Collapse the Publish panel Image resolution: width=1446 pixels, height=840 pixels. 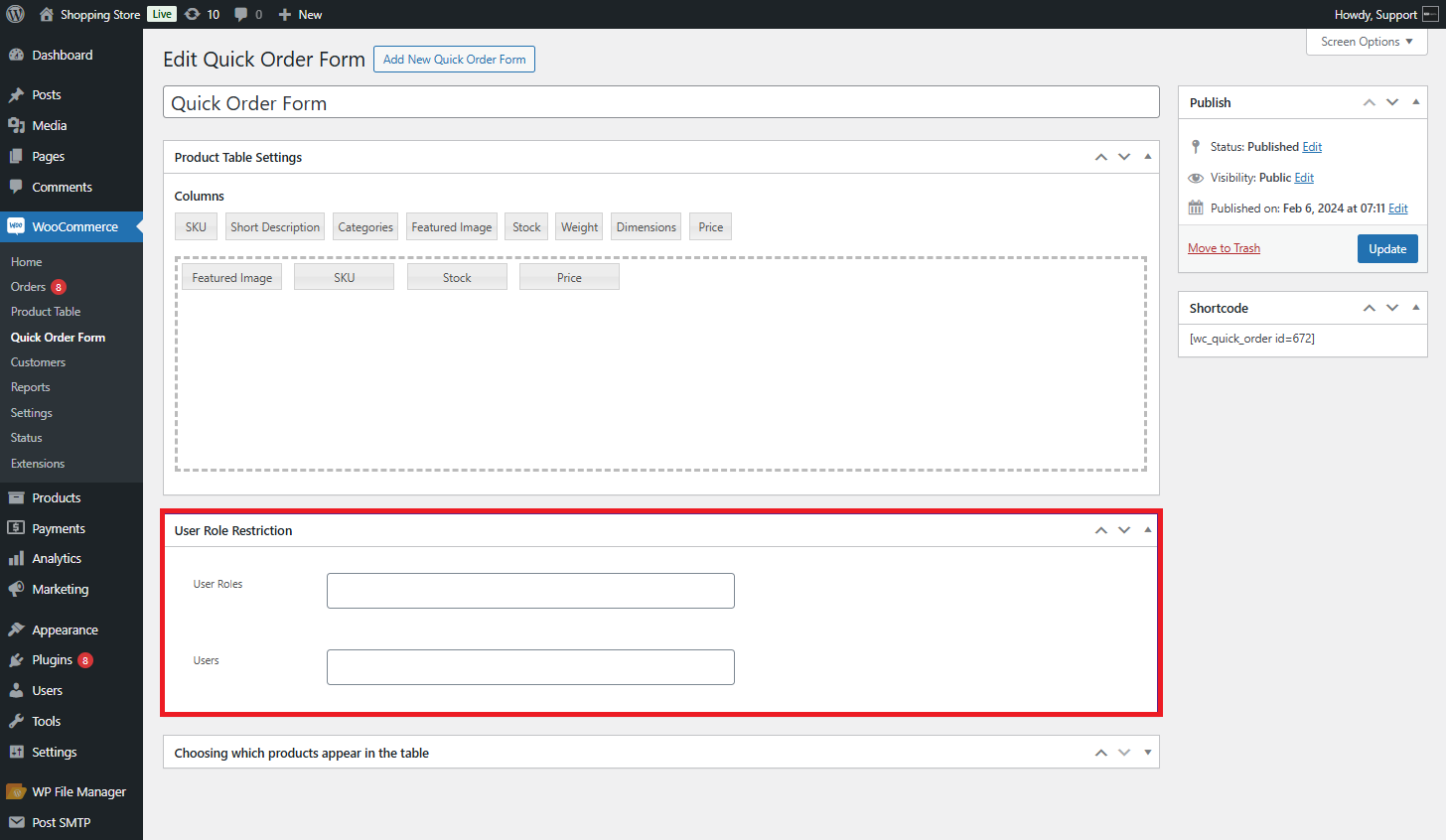[x=1416, y=102]
